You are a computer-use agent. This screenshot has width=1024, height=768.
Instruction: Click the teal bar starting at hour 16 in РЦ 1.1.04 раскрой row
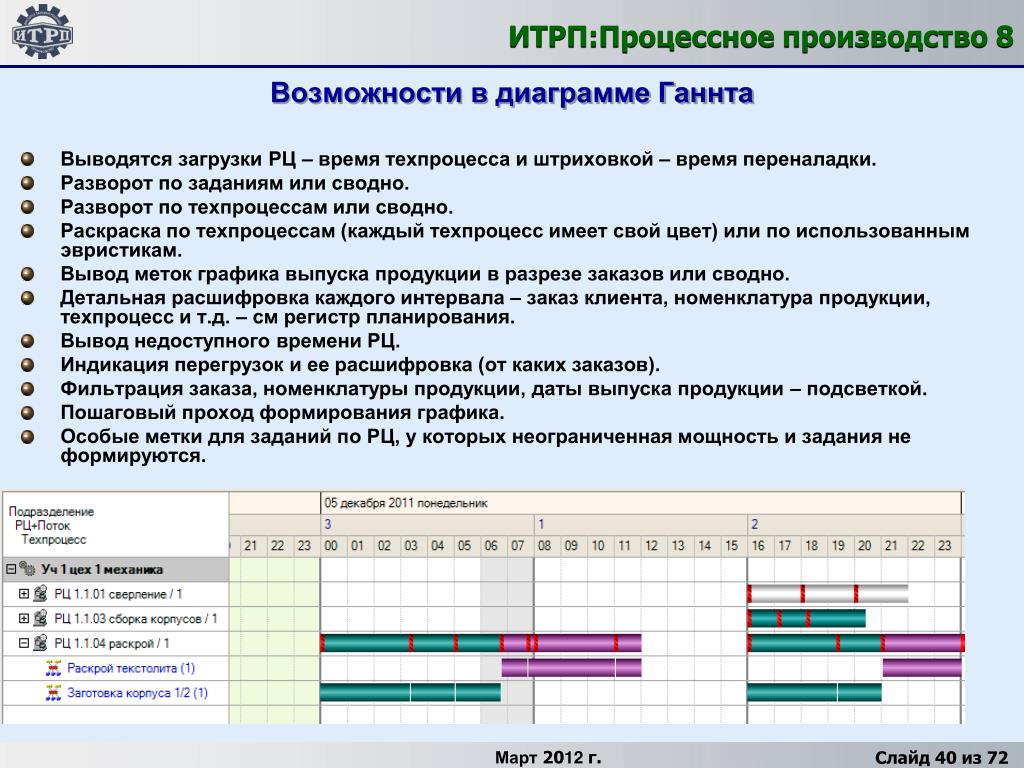tap(815, 643)
